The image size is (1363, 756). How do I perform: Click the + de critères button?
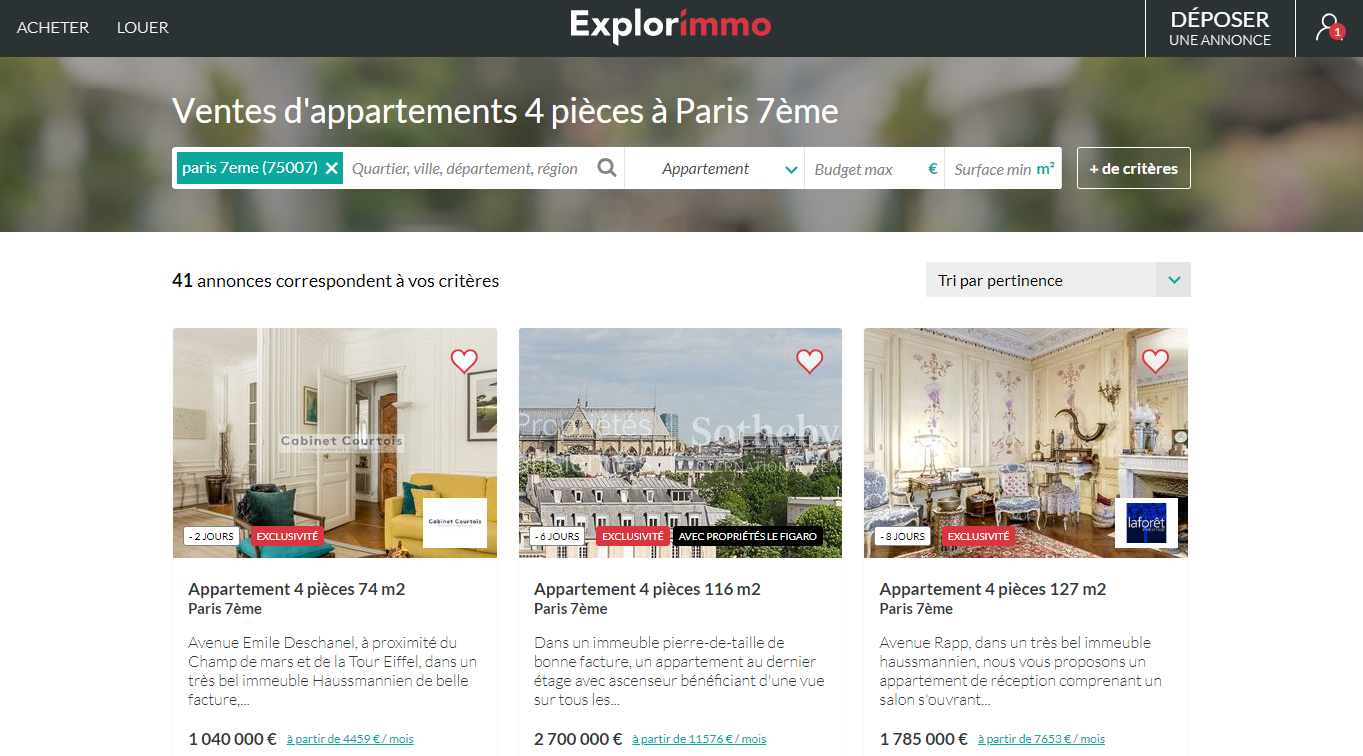pyautogui.click(x=1134, y=168)
